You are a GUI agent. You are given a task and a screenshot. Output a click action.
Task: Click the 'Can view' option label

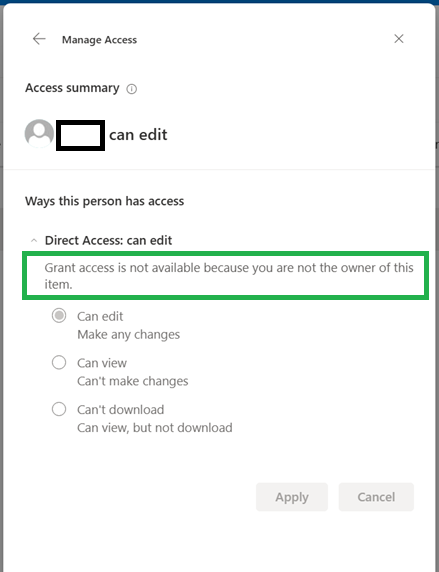(102, 363)
